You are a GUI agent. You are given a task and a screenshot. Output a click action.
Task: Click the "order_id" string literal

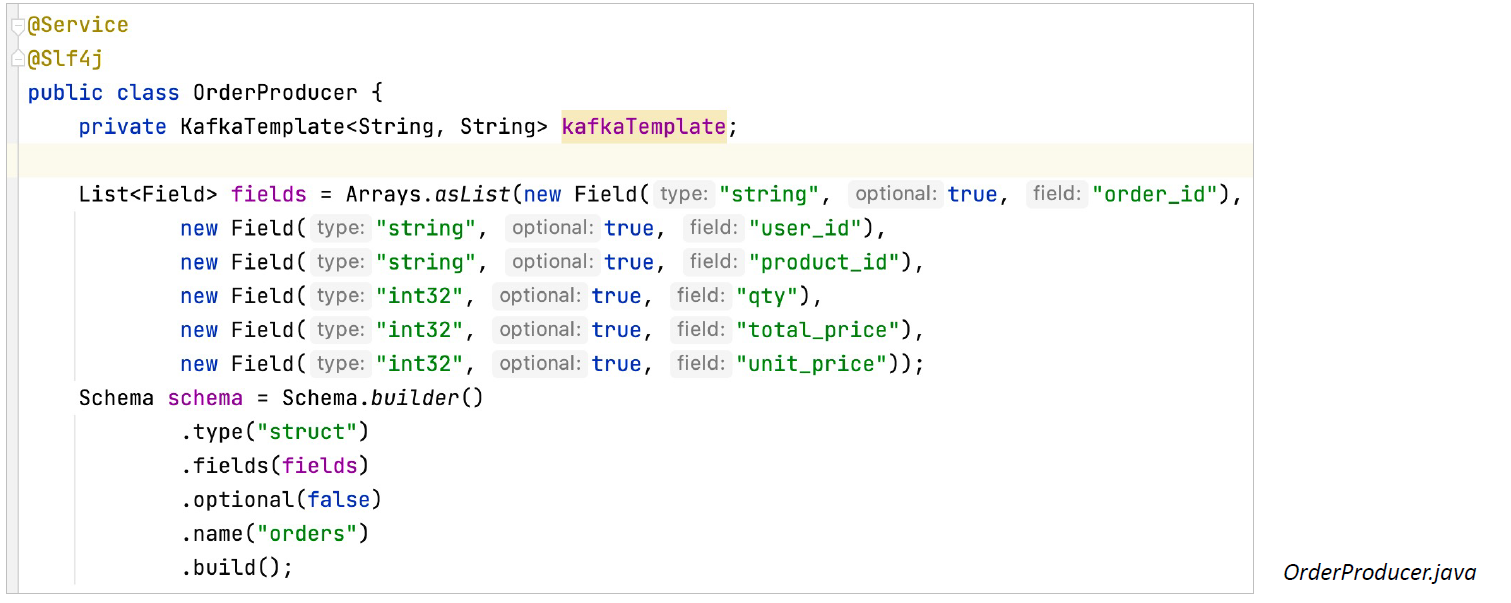tap(1155, 194)
